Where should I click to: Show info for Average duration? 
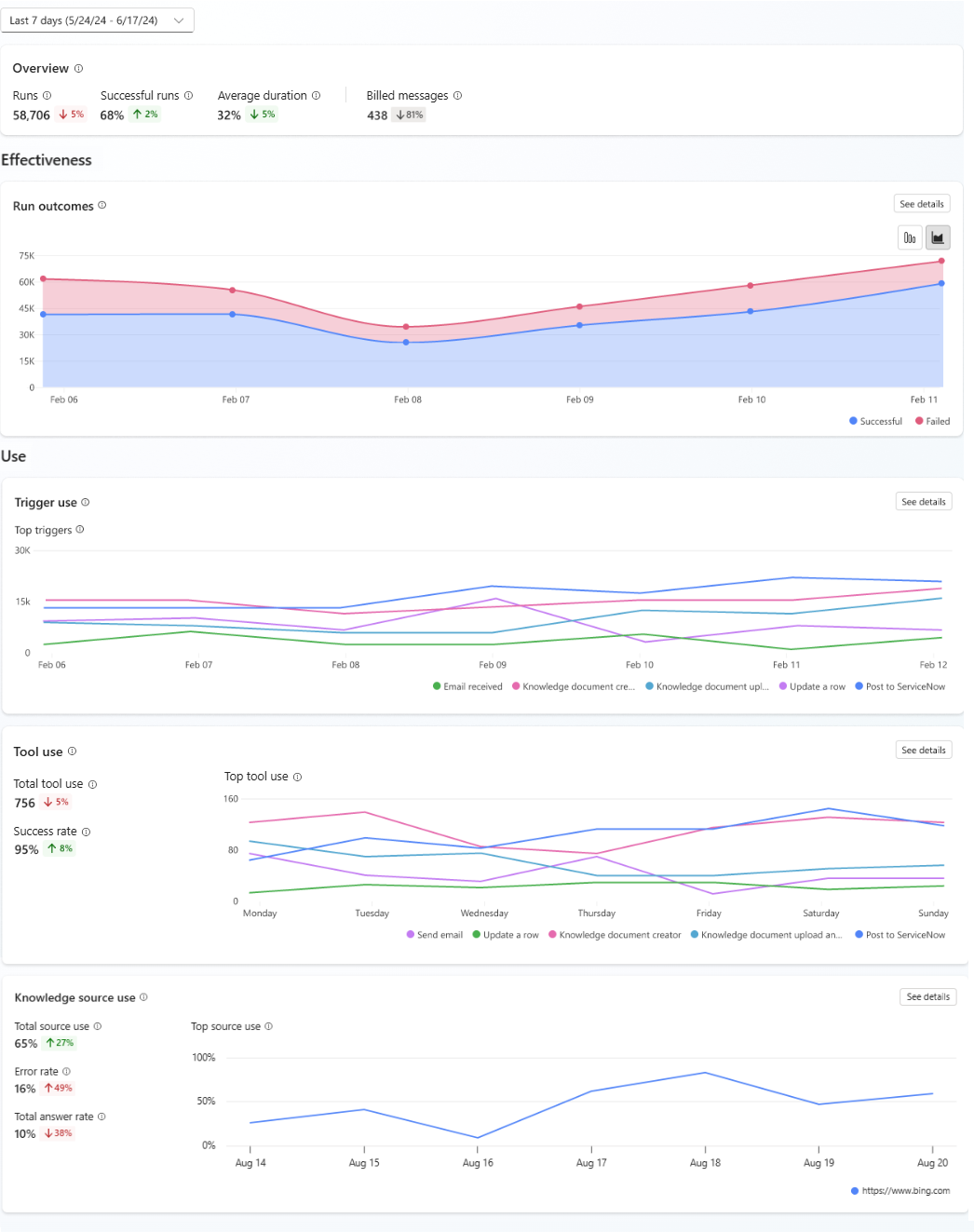tap(316, 96)
